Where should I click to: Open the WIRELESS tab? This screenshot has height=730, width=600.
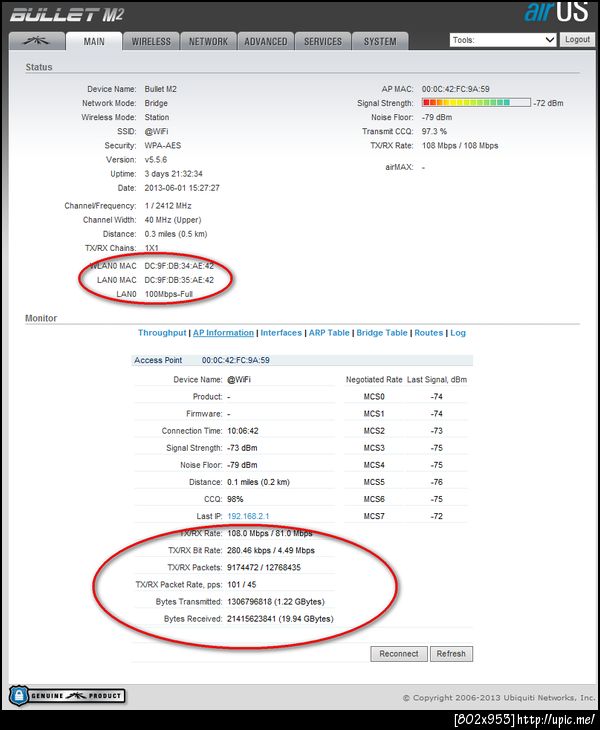coord(151,41)
